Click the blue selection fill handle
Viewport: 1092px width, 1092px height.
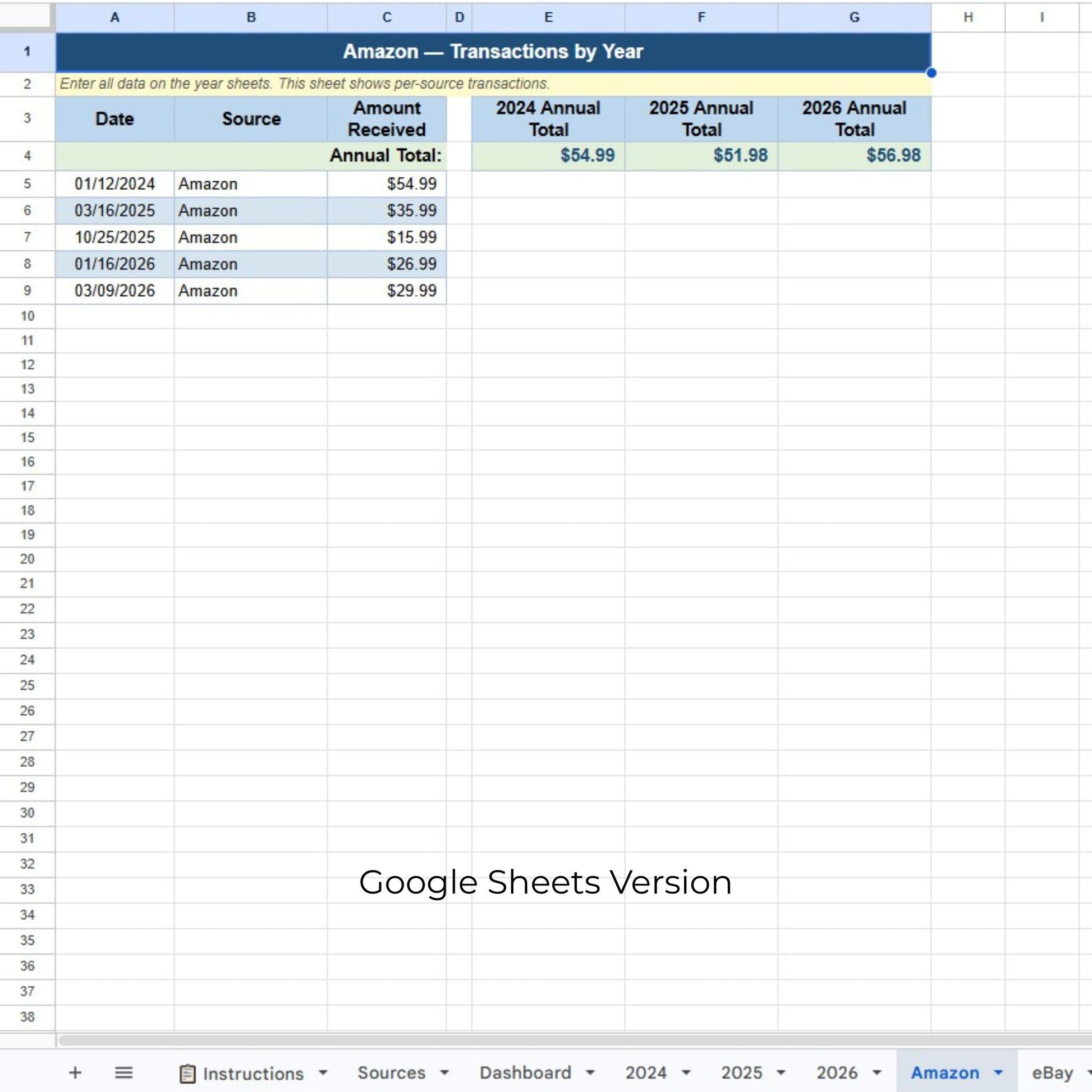tap(932, 73)
